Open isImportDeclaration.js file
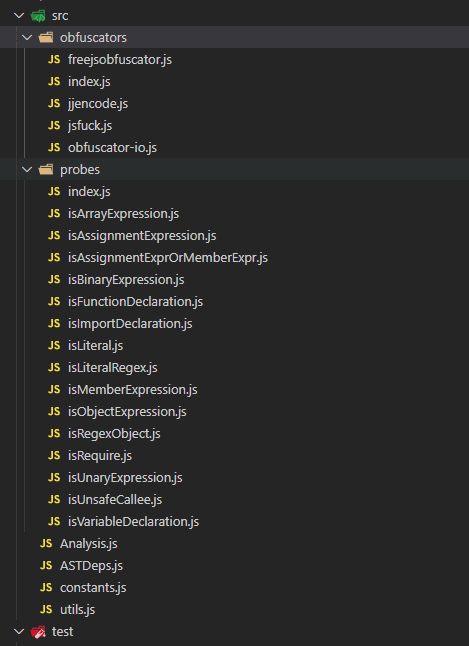This screenshot has width=469, height=646. pos(130,324)
